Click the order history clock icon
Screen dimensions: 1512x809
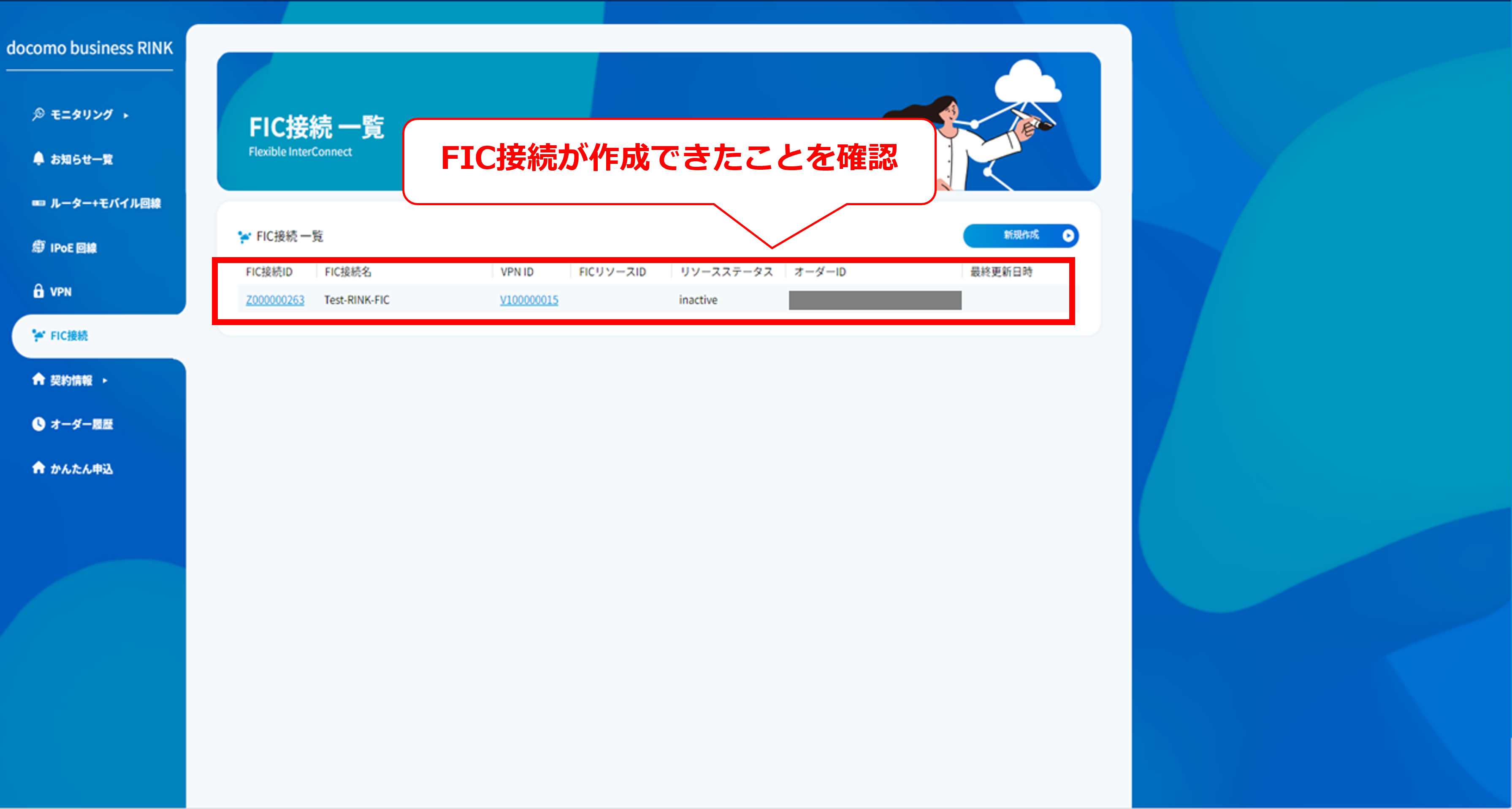[x=38, y=424]
